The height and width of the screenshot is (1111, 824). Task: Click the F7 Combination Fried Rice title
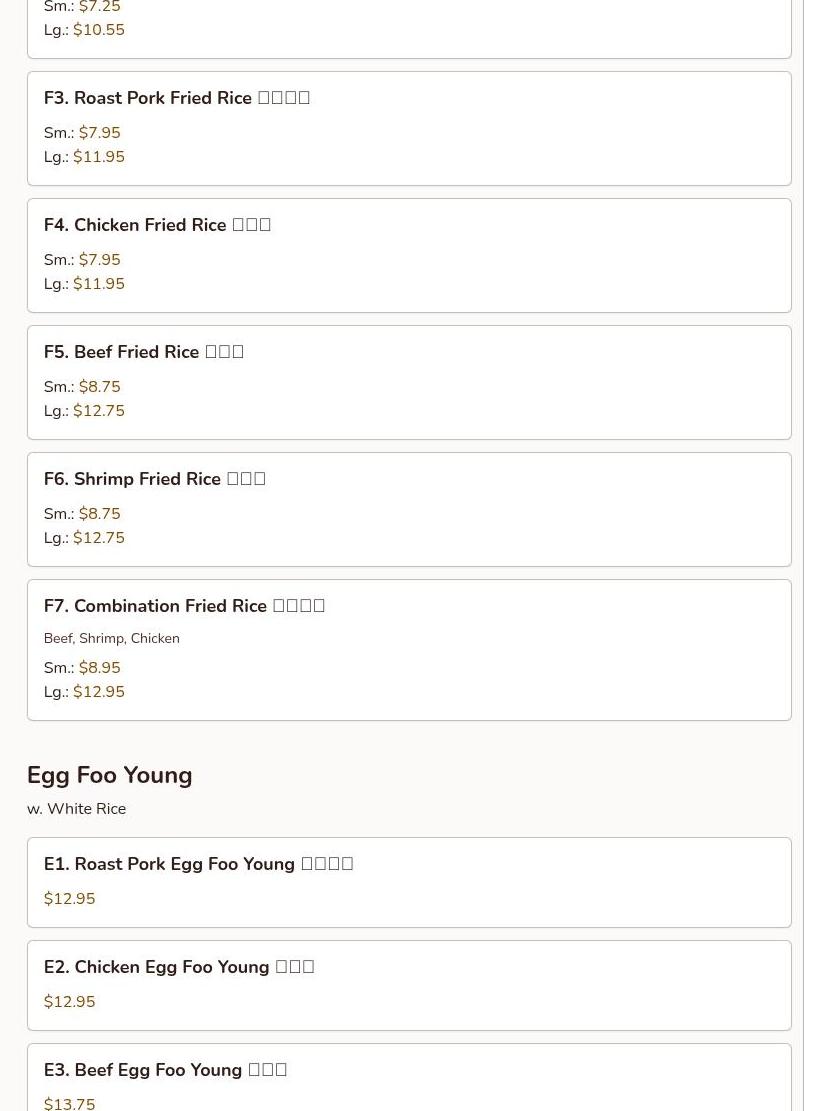[184, 606]
